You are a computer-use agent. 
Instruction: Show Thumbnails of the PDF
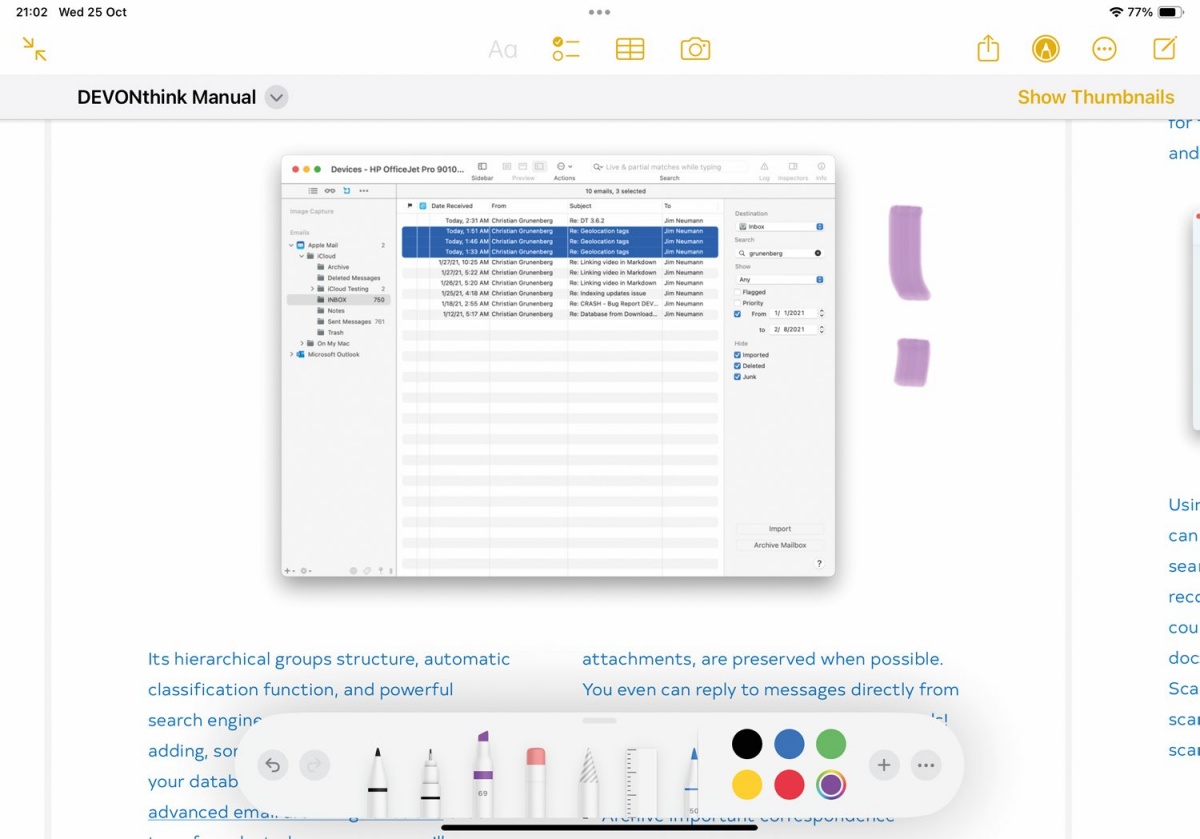pyautogui.click(x=1096, y=97)
